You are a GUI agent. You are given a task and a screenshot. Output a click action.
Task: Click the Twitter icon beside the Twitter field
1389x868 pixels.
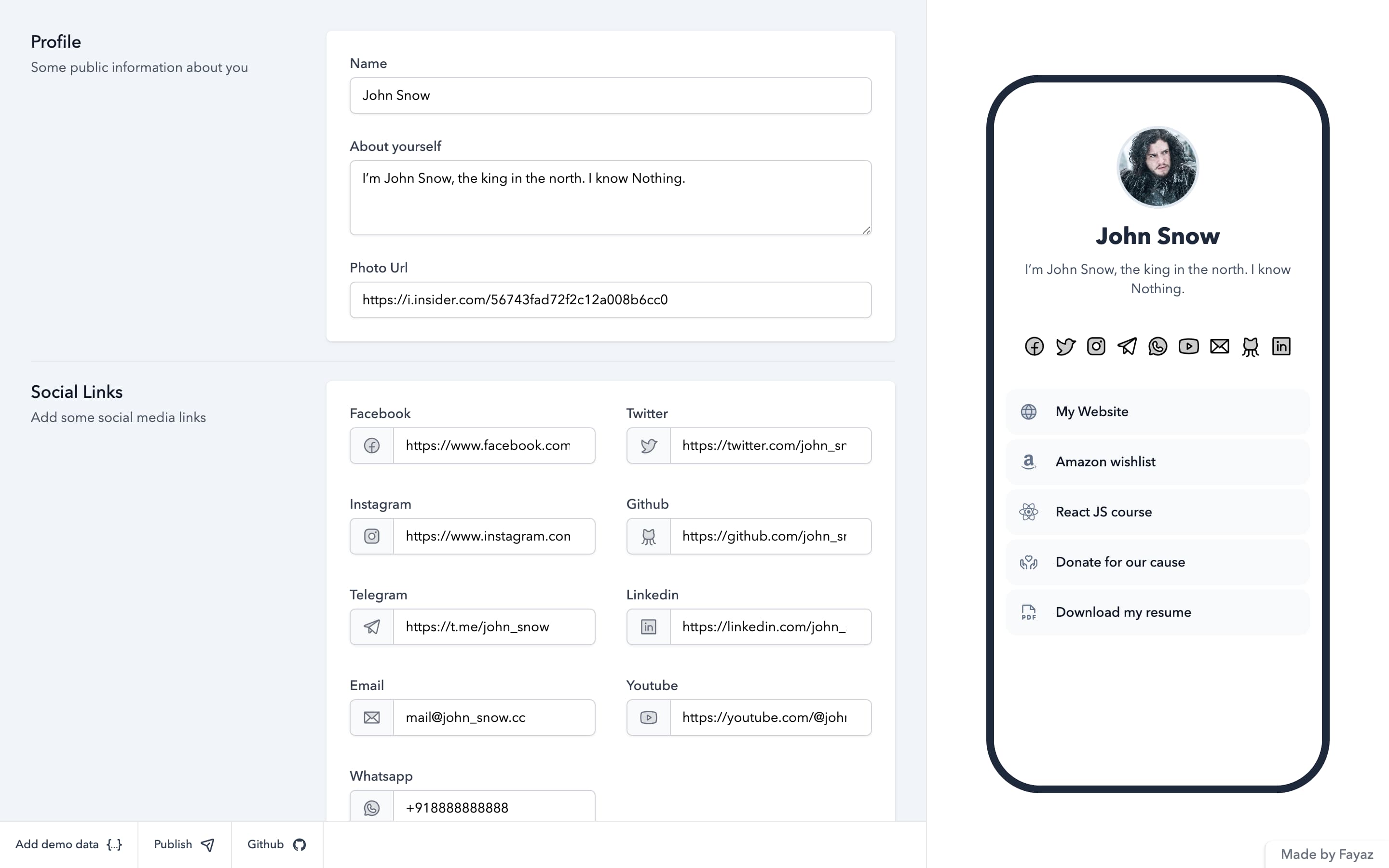click(649, 446)
